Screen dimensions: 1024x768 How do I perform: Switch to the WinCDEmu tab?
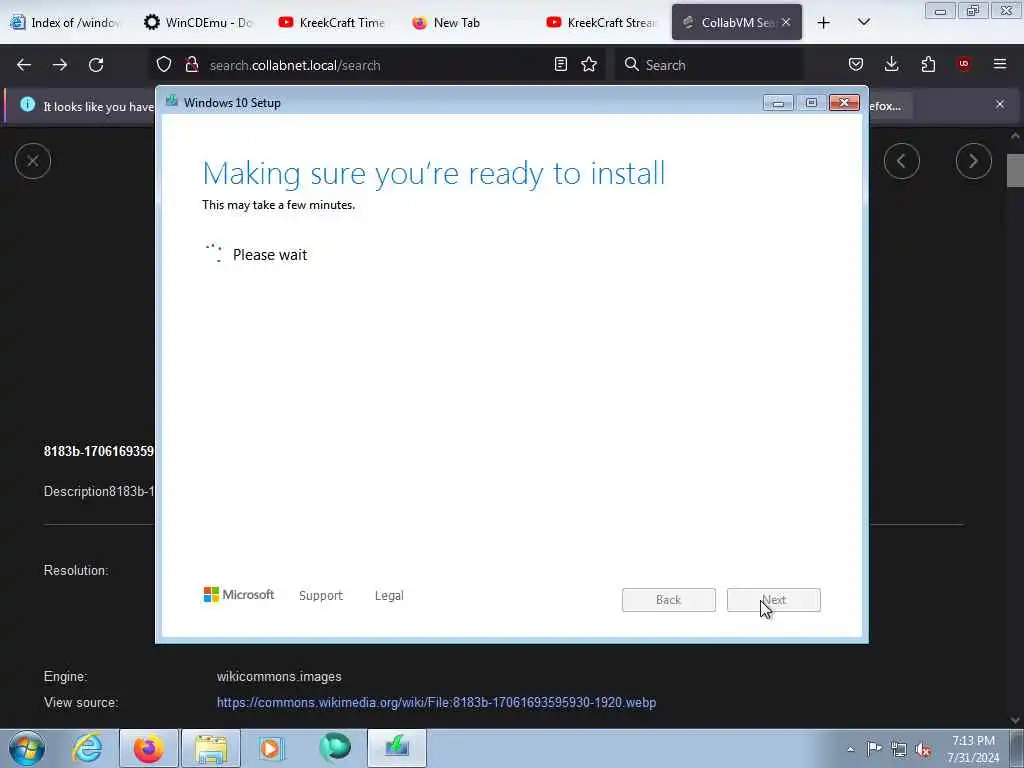click(x=199, y=23)
